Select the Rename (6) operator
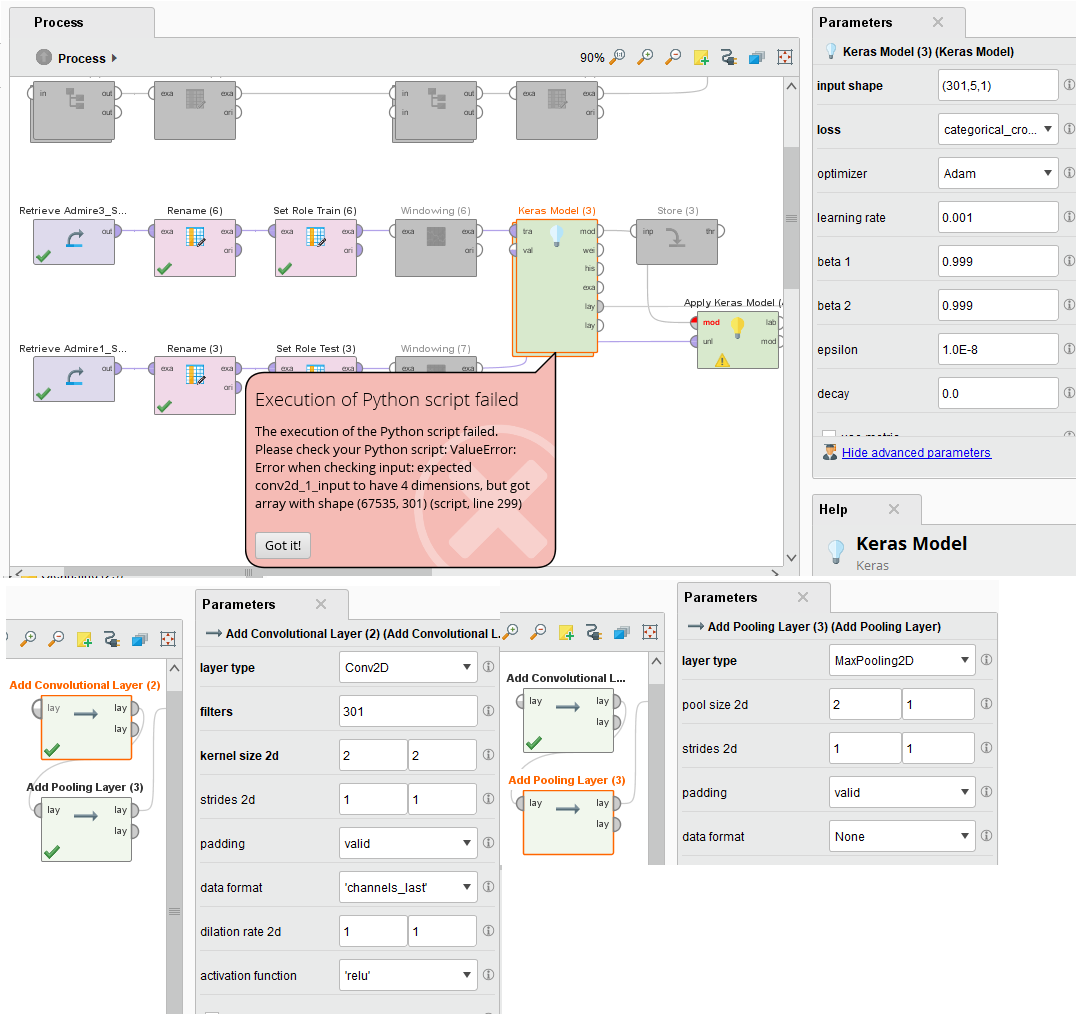The width and height of the screenshot is (1076, 1014). (195, 248)
